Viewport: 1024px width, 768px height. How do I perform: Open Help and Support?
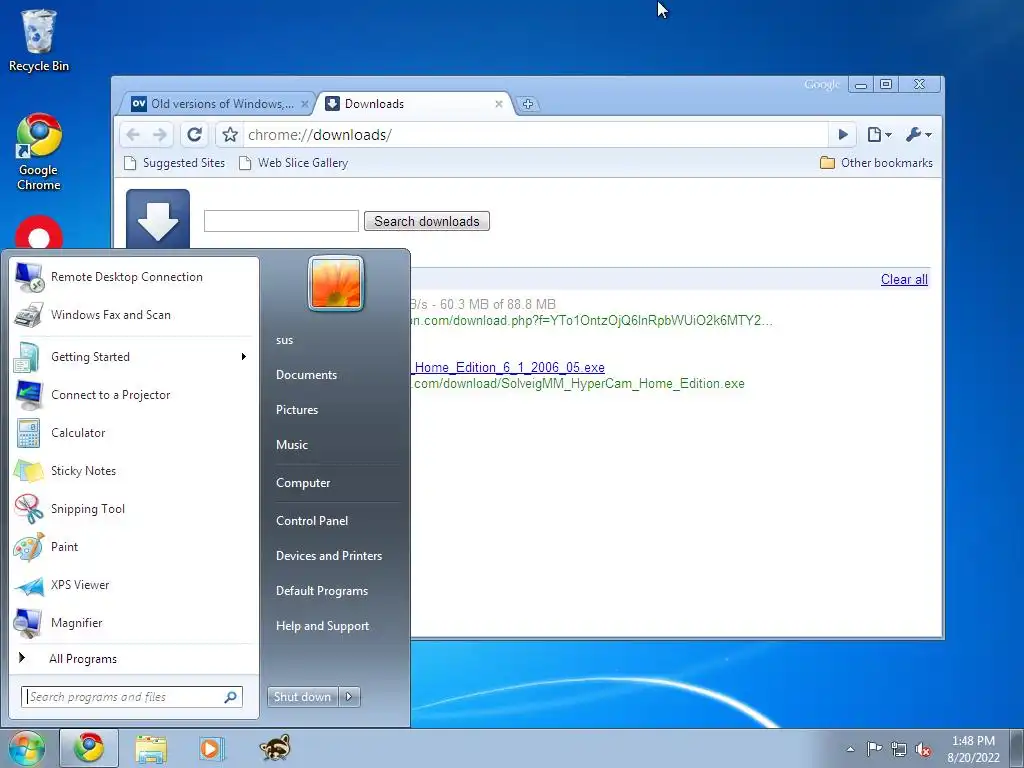click(322, 626)
